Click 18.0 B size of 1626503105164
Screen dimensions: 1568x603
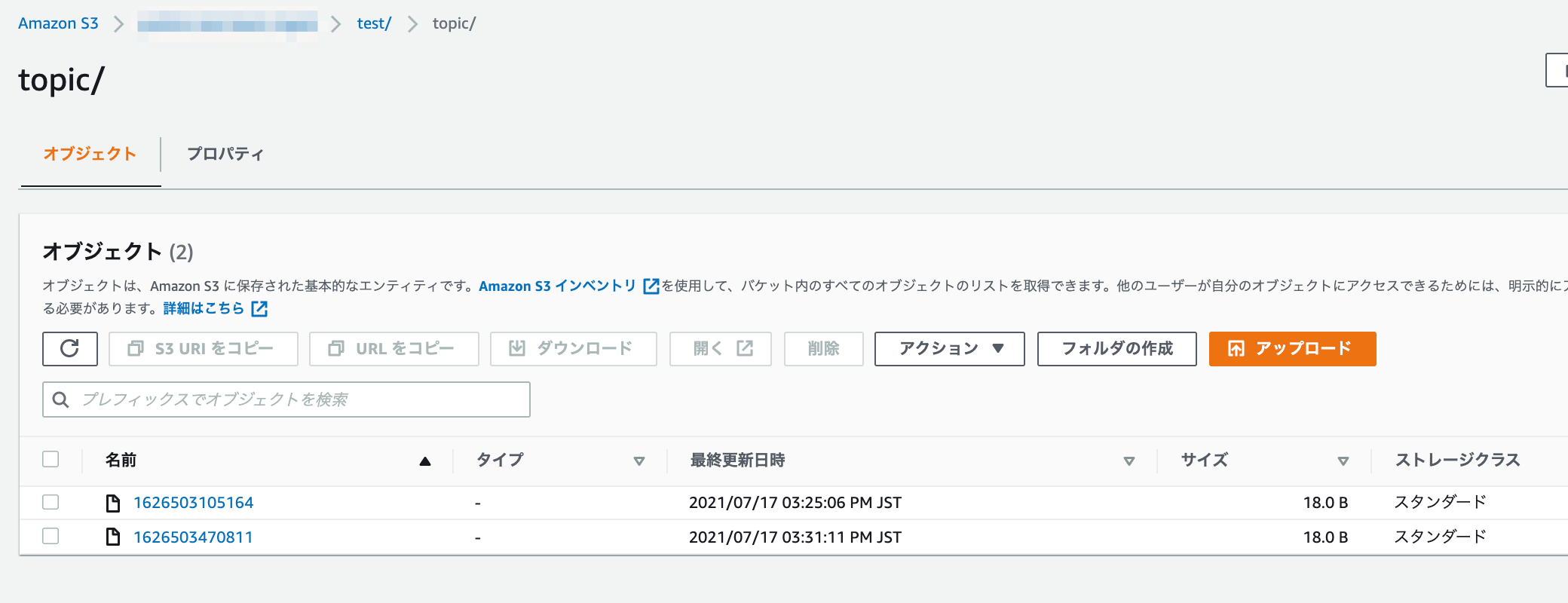click(1325, 503)
